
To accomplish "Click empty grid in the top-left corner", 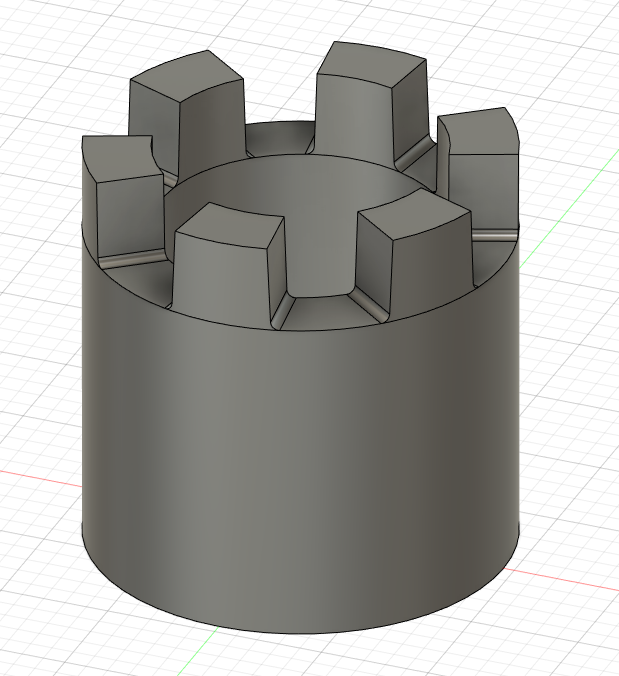I will [40, 40].
